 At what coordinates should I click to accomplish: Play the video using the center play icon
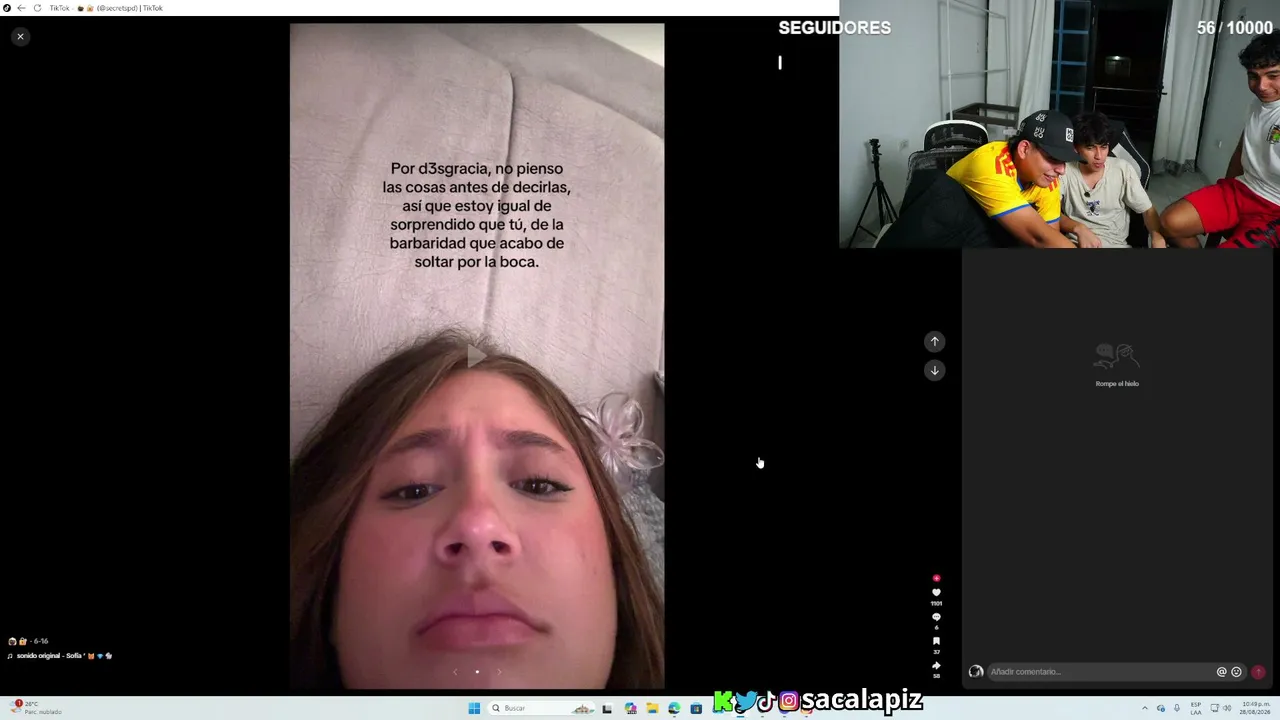[x=477, y=356]
